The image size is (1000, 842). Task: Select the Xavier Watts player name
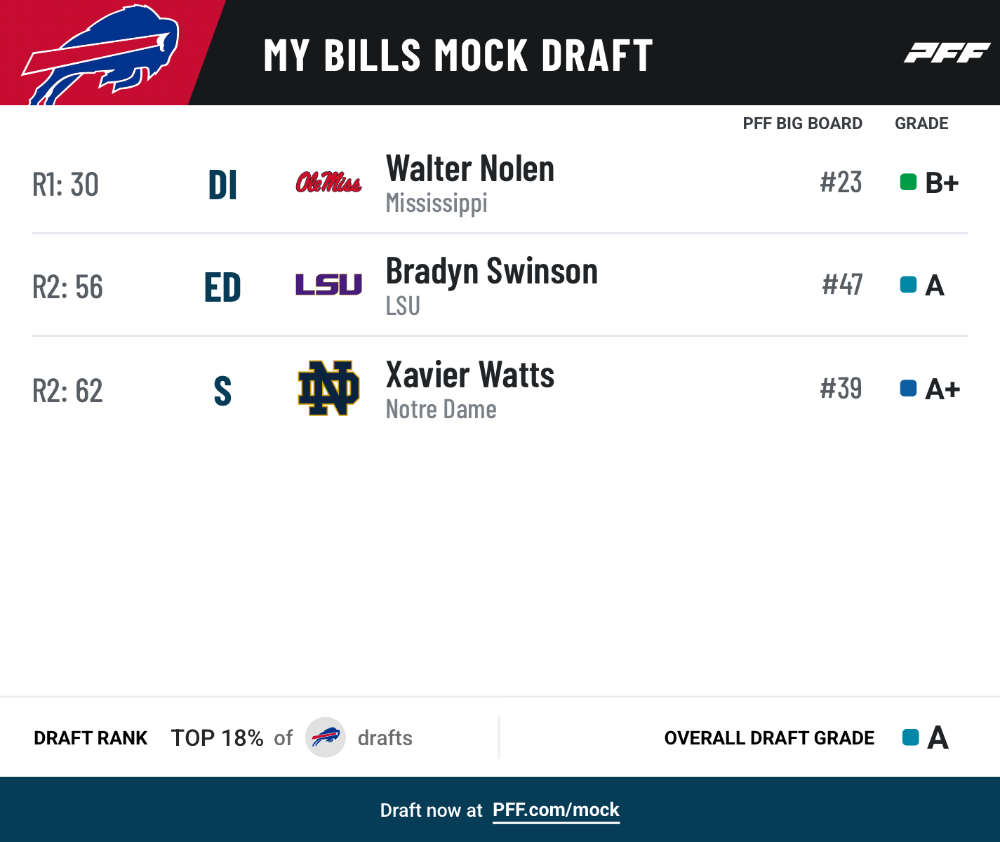[470, 374]
